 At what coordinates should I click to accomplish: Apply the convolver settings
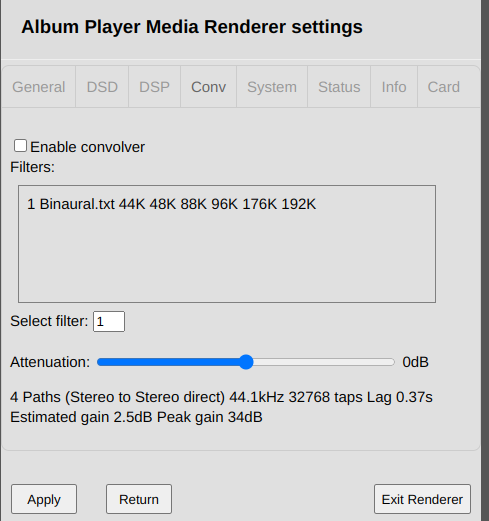click(44, 499)
